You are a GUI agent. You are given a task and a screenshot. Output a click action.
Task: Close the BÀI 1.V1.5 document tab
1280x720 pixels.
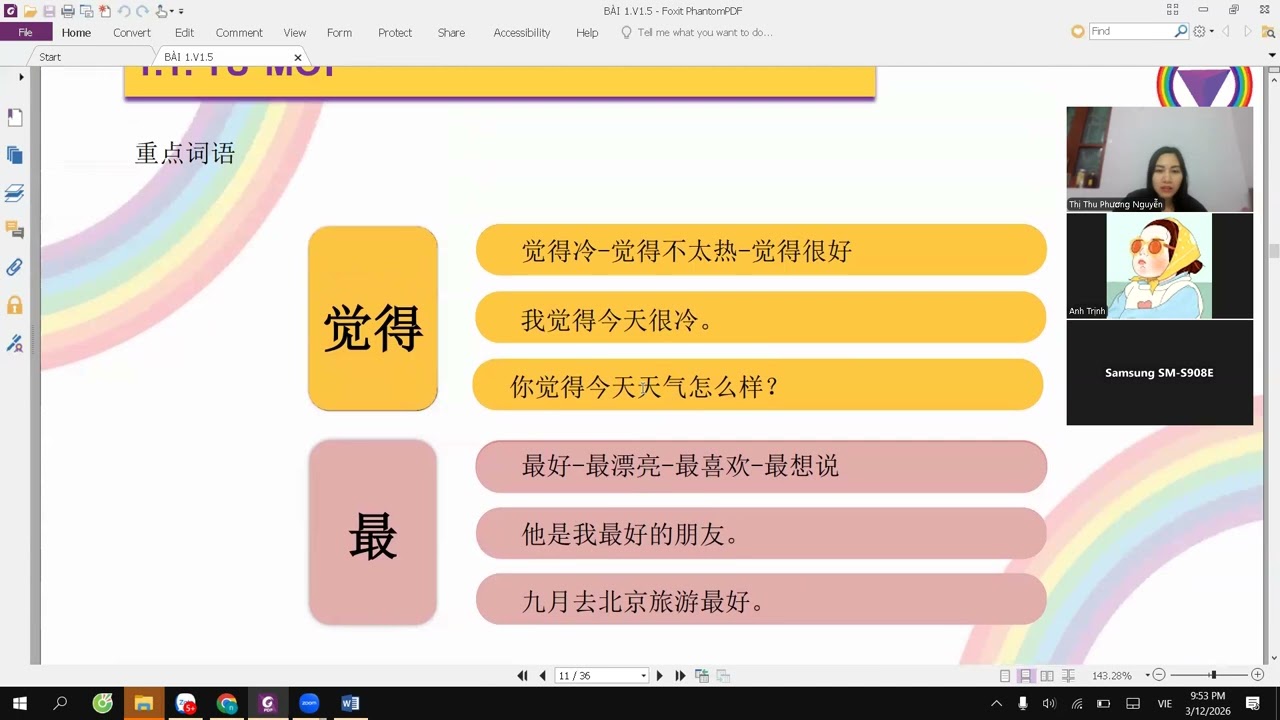pos(297,57)
